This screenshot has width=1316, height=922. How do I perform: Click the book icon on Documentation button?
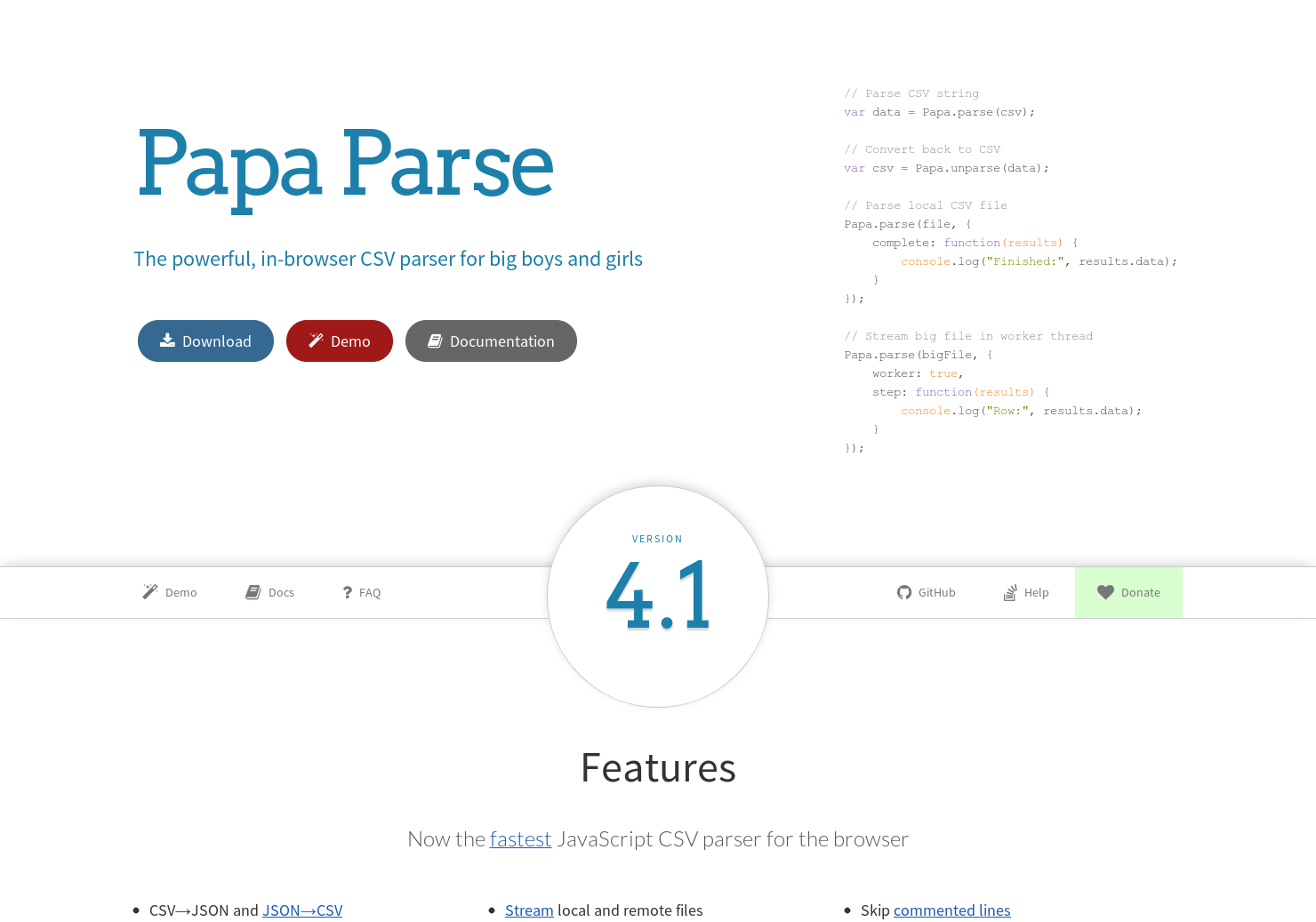pyautogui.click(x=435, y=341)
